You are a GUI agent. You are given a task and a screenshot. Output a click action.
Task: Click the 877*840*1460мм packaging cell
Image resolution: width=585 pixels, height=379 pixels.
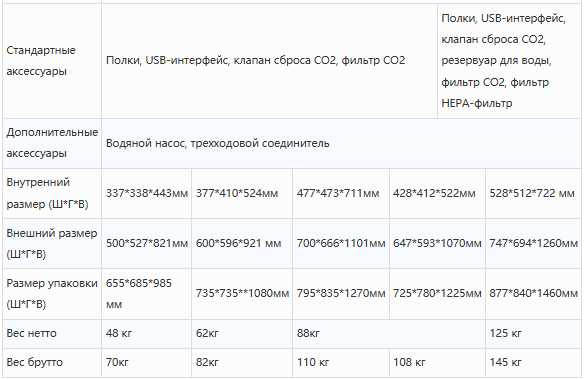click(534, 294)
